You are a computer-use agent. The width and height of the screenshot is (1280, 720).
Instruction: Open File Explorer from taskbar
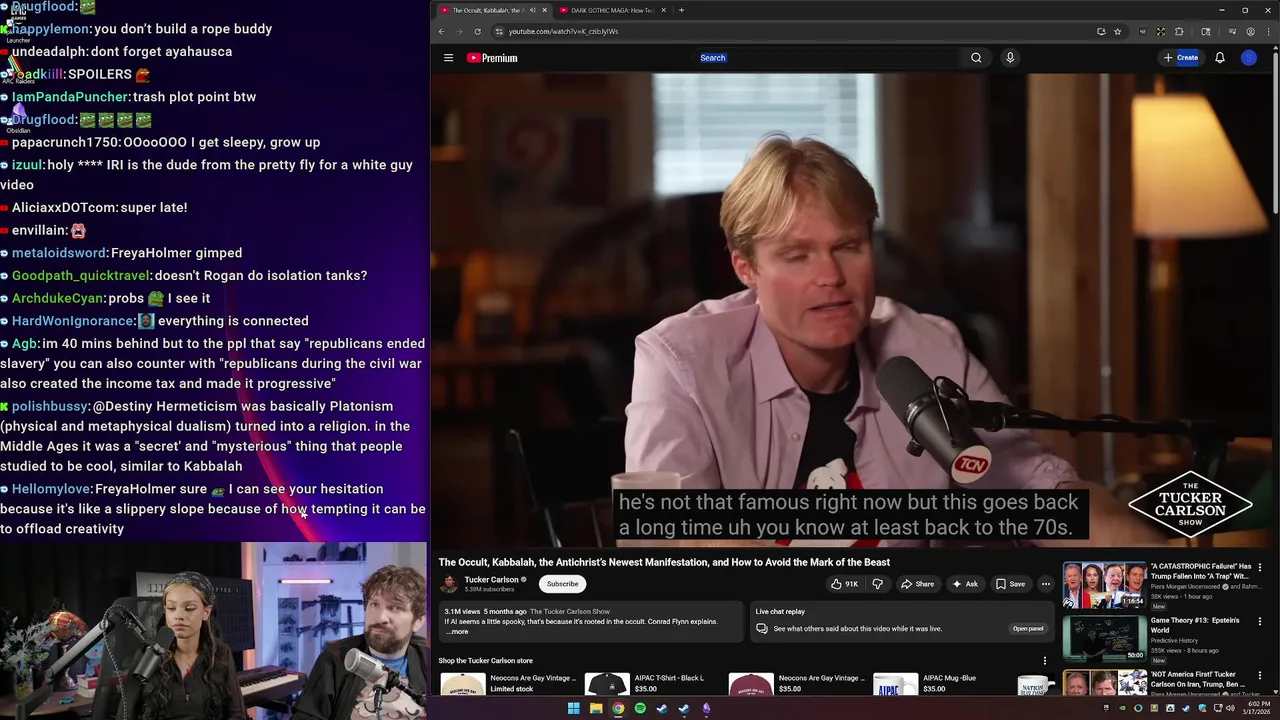click(x=596, y=709)
